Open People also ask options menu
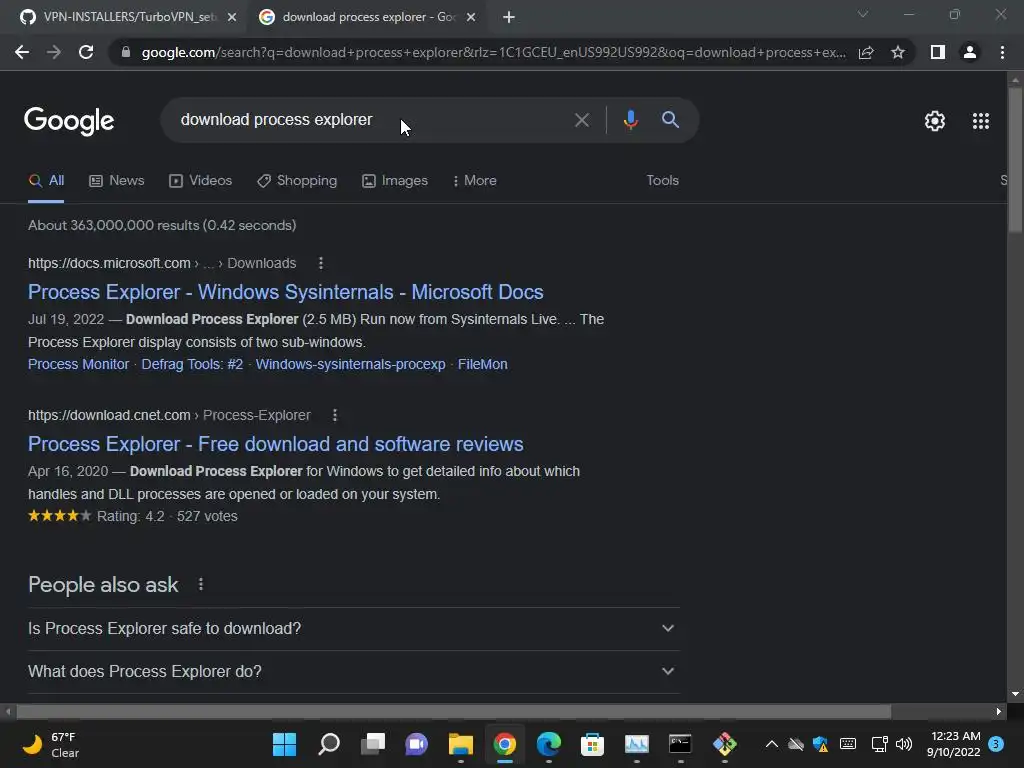Viewport: 1024px width, 768px height. click(x=201, y=584)
